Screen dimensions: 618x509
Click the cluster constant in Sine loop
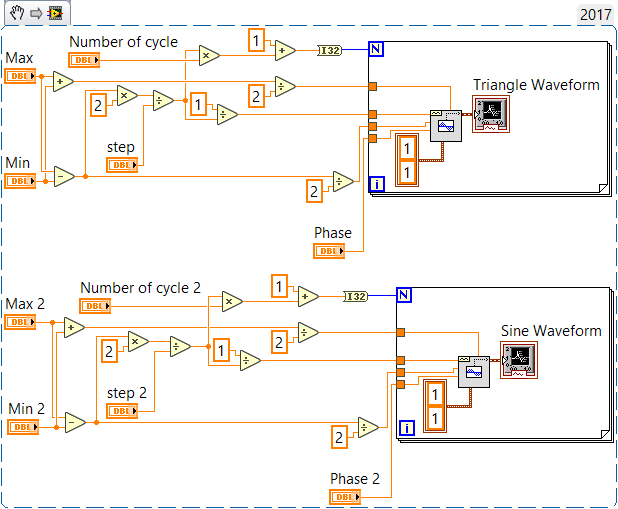435,406
